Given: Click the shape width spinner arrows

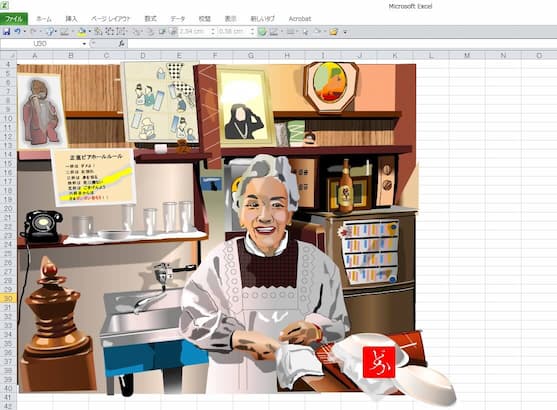Looking at the screenshot, I should tap(252, 32).
